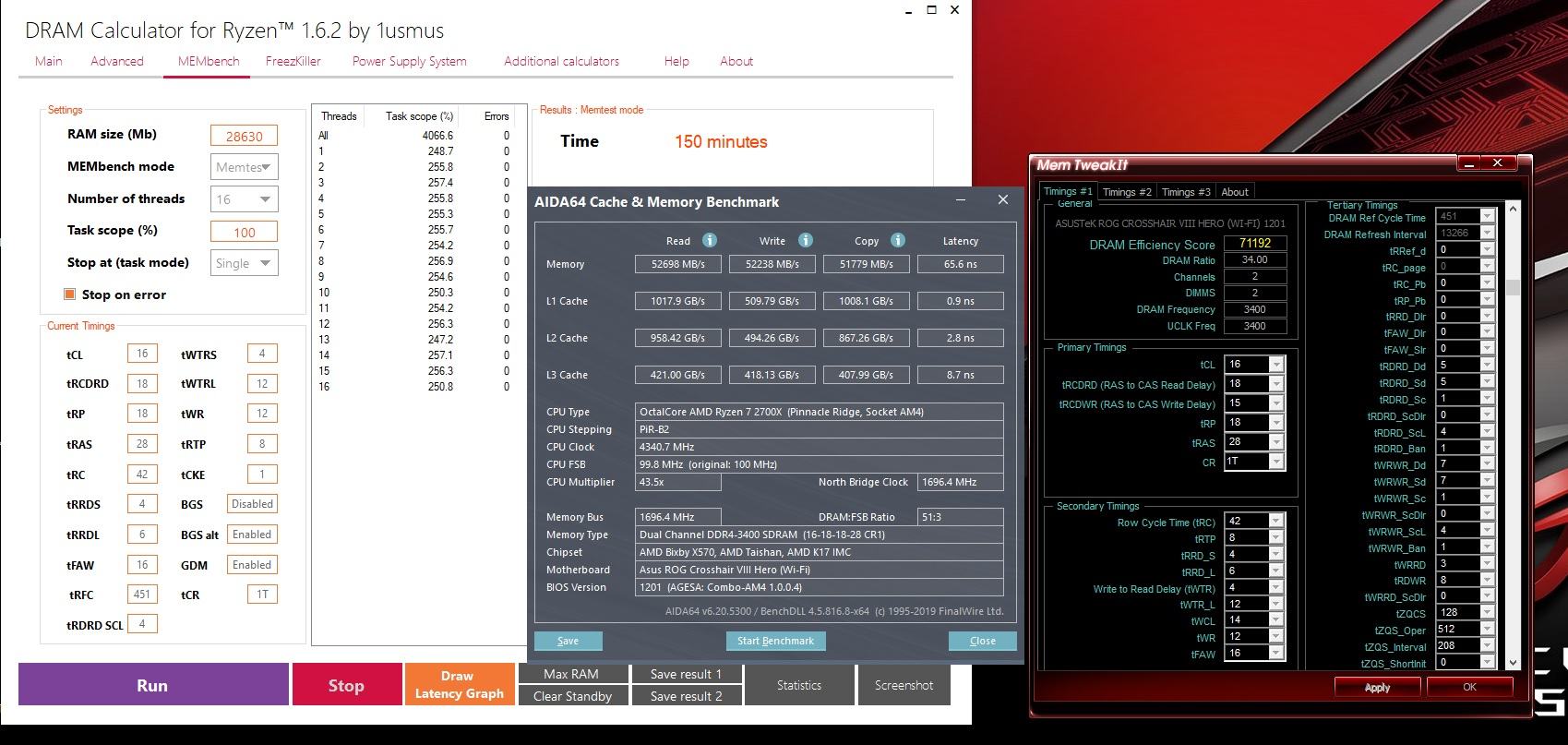This screenshot has width=1568, height=745.
Task: Click the Memory Latency value 65.6 ns
Action: click(961, 264)
